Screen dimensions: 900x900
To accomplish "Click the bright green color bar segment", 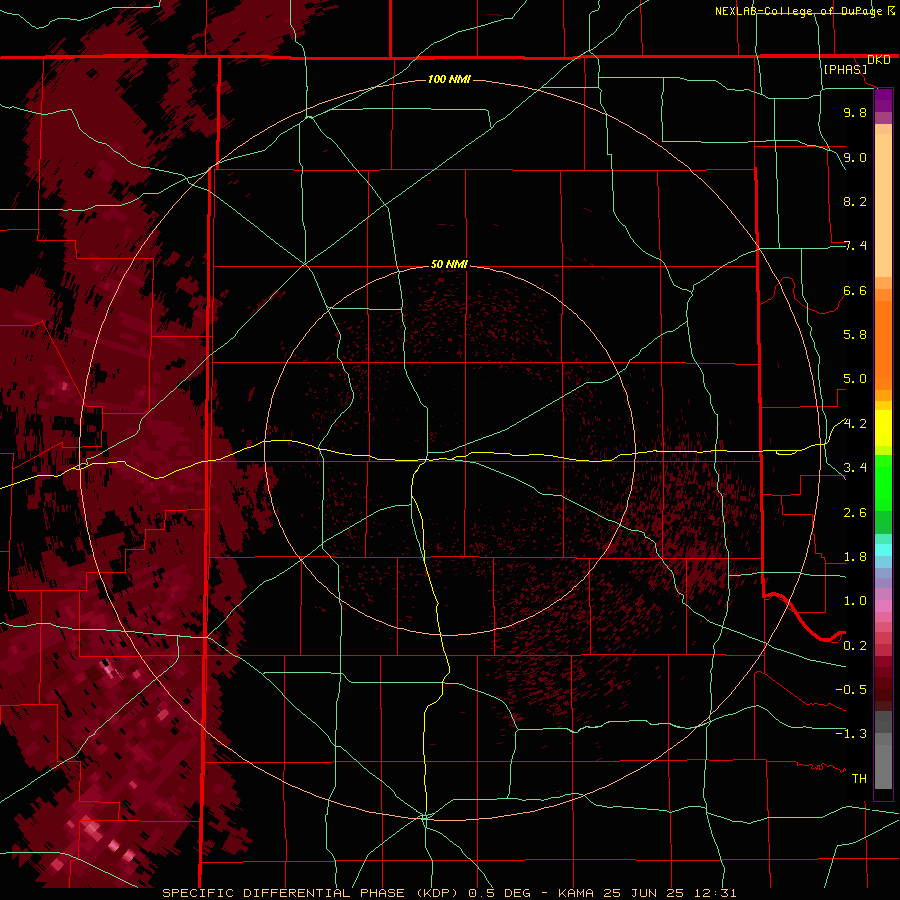I will pos(883,482).
